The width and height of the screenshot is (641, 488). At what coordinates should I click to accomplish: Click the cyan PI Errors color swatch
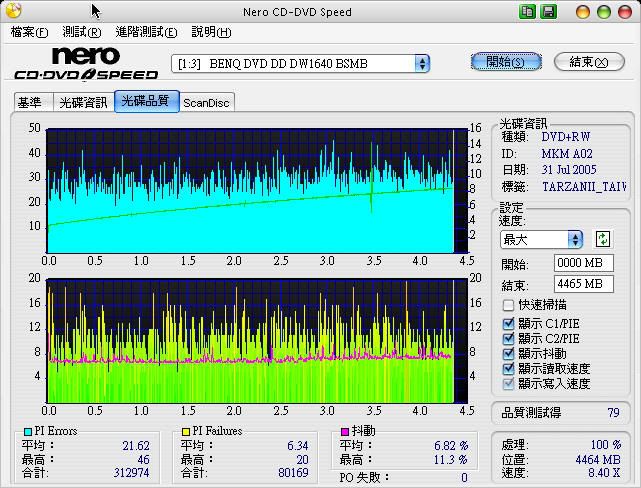[x=28, y=432]
